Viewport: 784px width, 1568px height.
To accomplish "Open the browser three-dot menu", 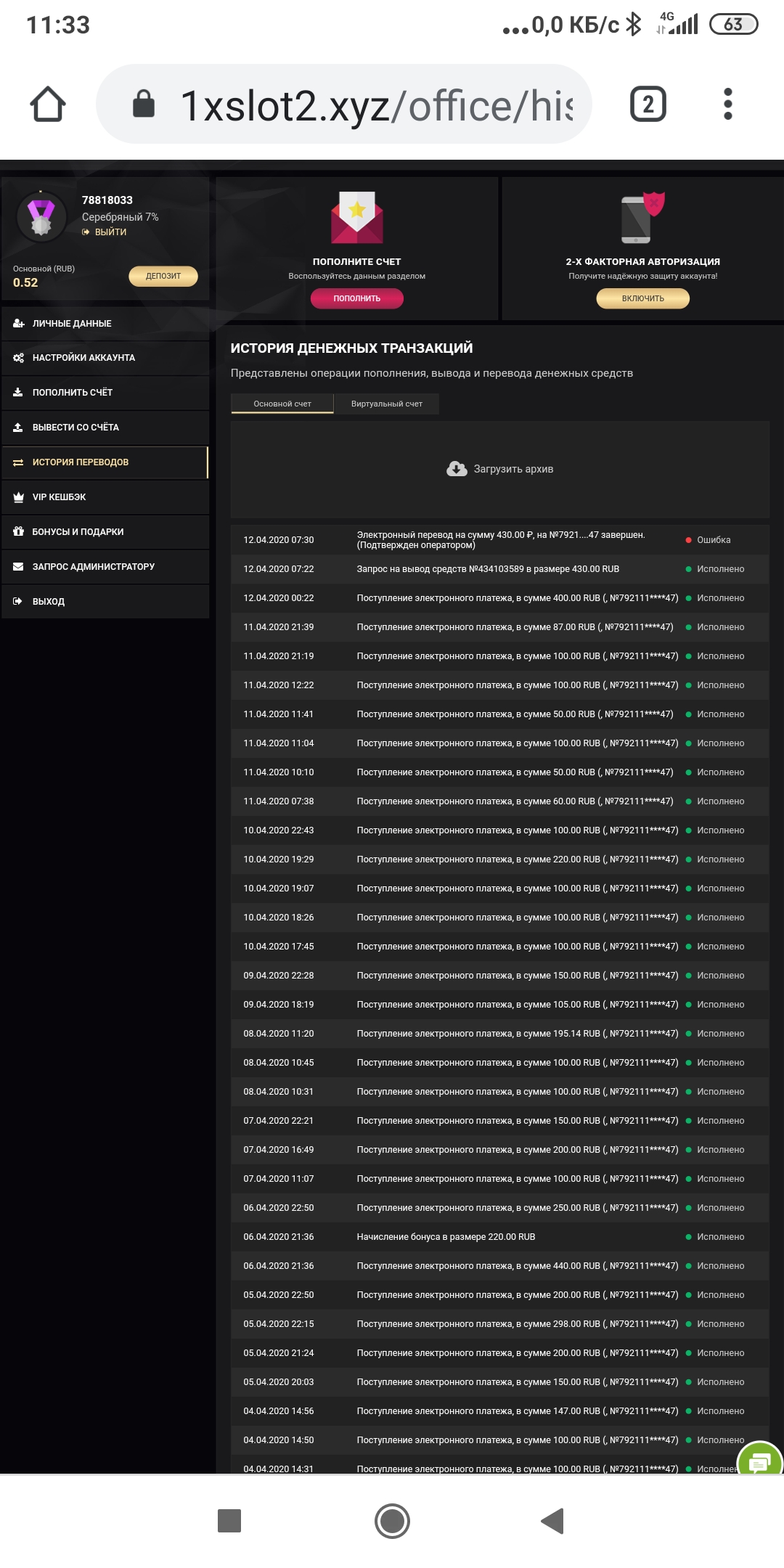I will (728, 104).
